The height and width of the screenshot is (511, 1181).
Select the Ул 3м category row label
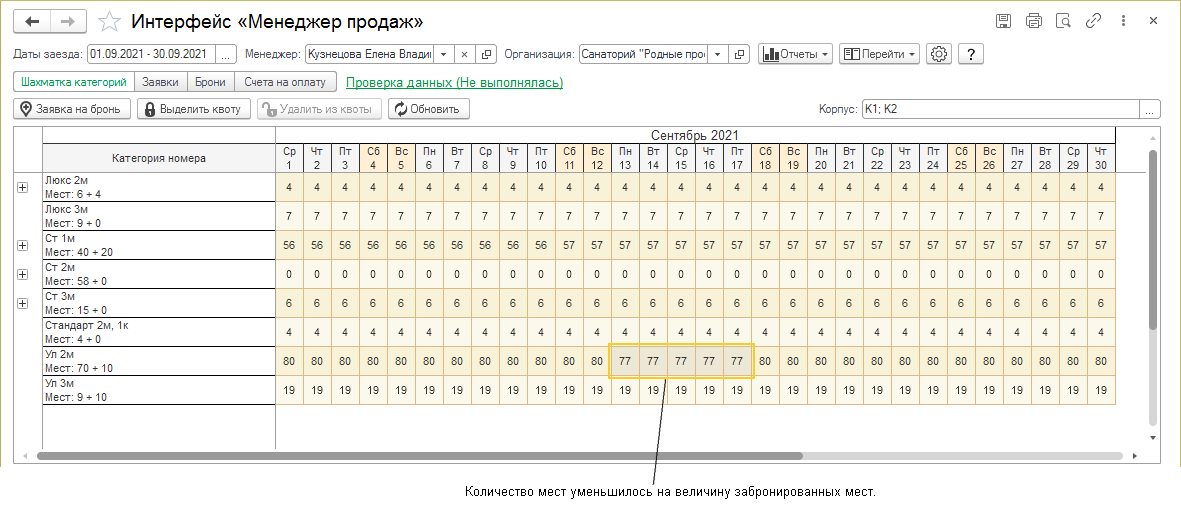coord(159,390)
